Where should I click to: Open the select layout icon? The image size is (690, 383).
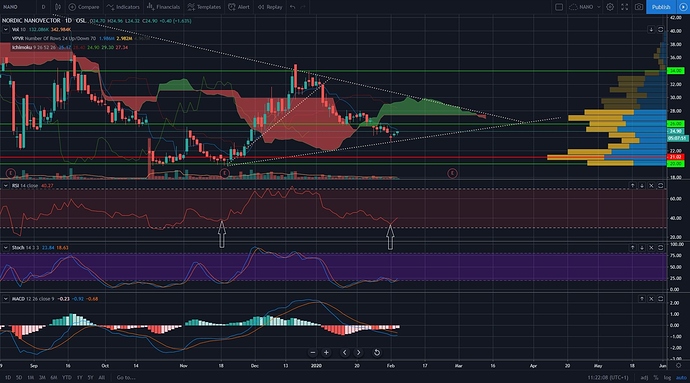point(559,7)
